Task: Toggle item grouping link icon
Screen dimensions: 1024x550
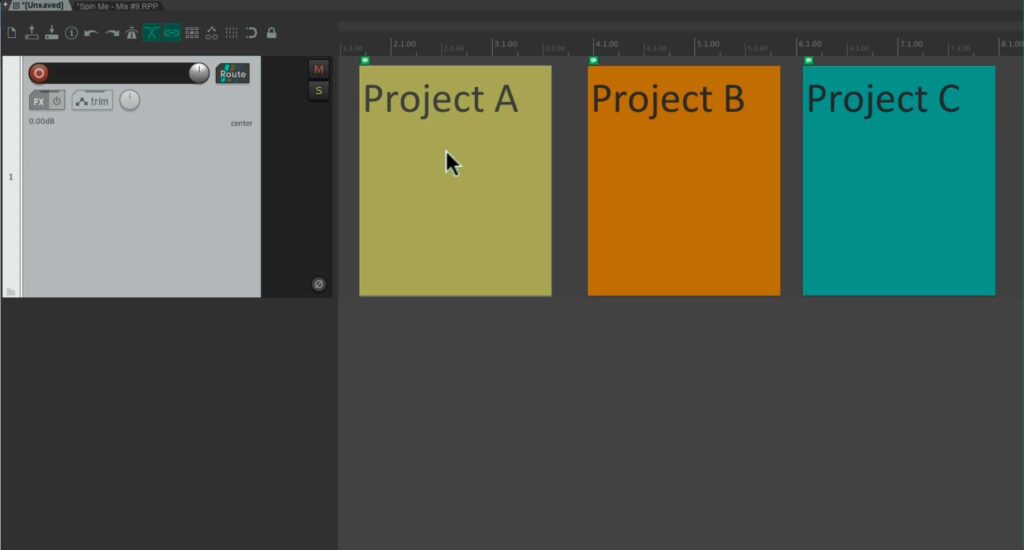Action: point(171,33)
